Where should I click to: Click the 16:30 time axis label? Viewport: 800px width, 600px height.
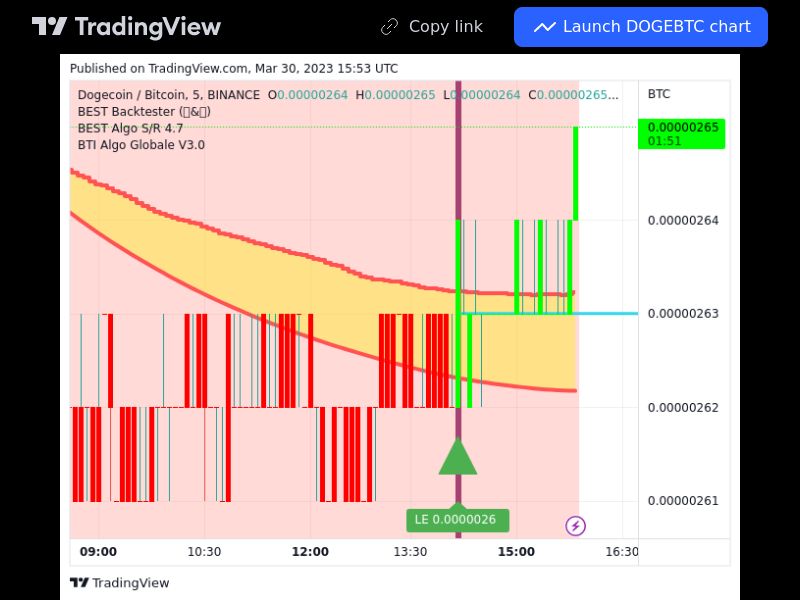(621, 552)
